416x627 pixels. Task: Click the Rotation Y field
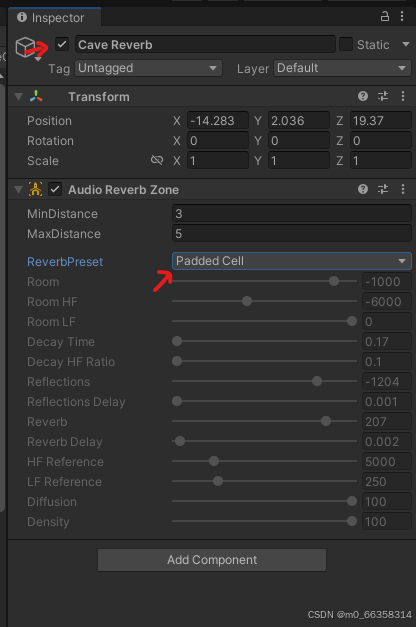tap(299, 140)
